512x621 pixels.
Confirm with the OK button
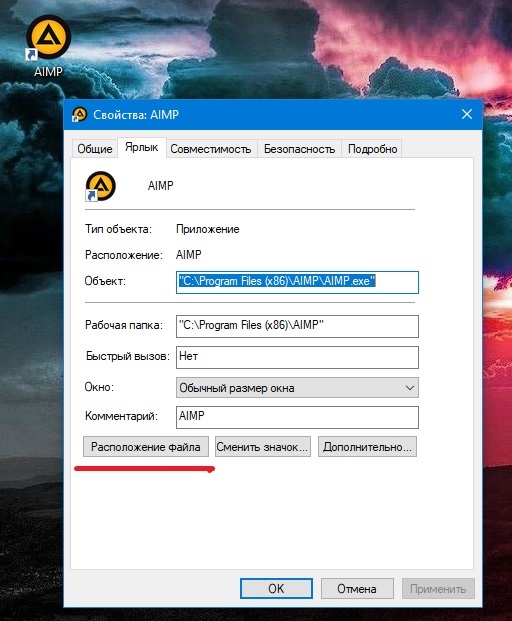click(276, 589)
